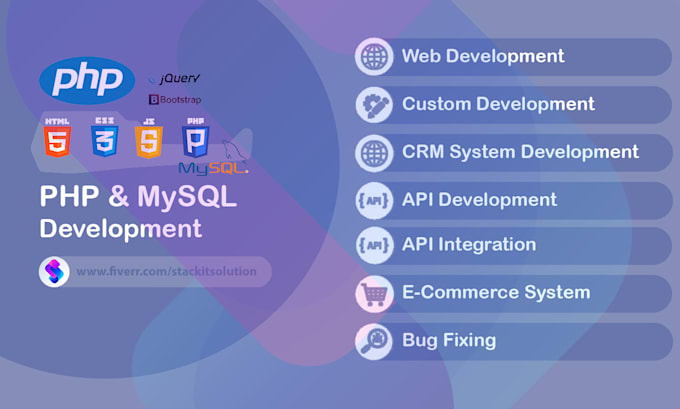Viewport: 680px width, 409px height.
Task: Open the www.fiverr.com/stackitsolution link
Action: [x=167, y=272]
